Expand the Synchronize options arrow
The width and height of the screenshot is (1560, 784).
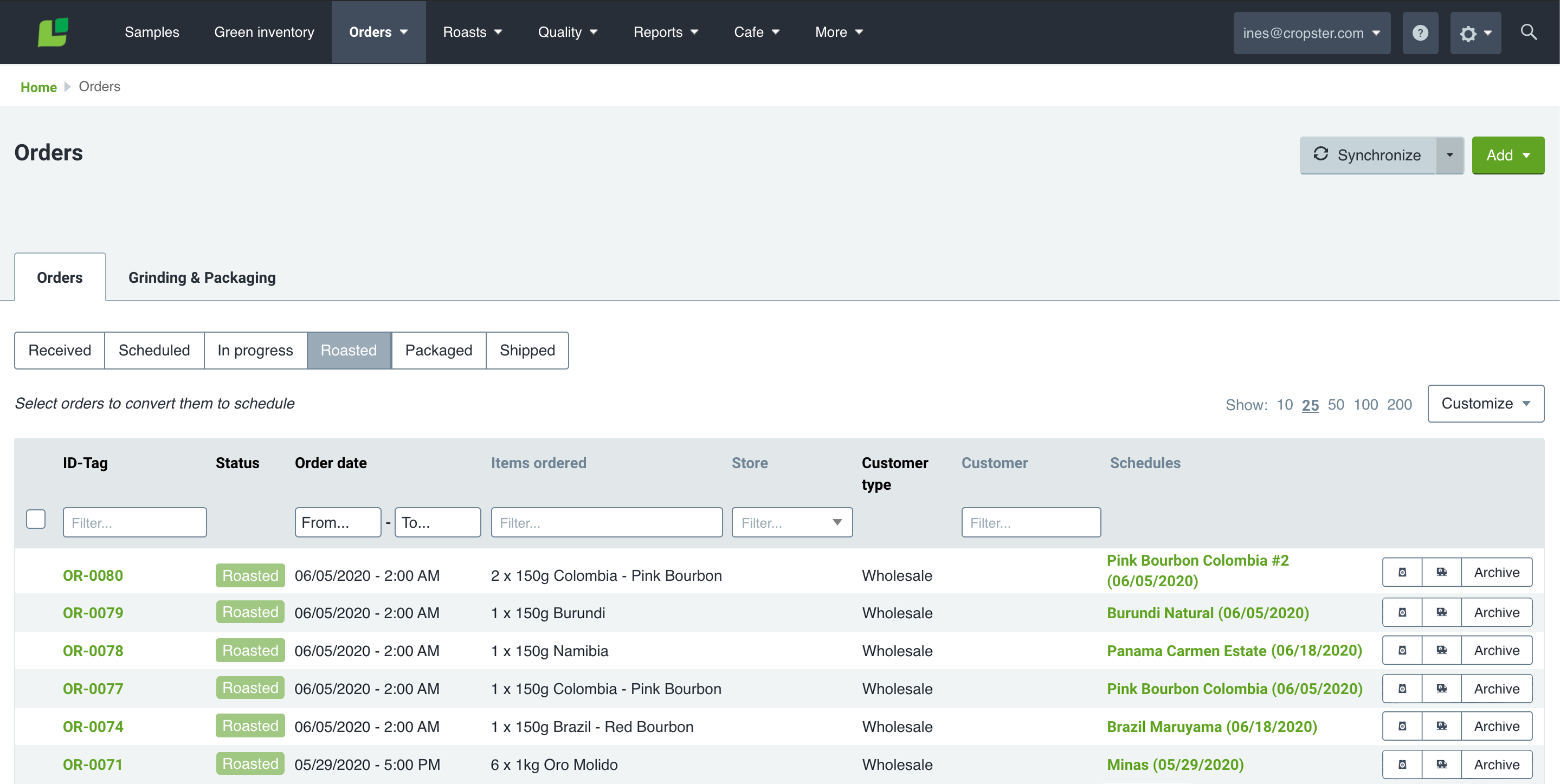[x=1450, y=155]
